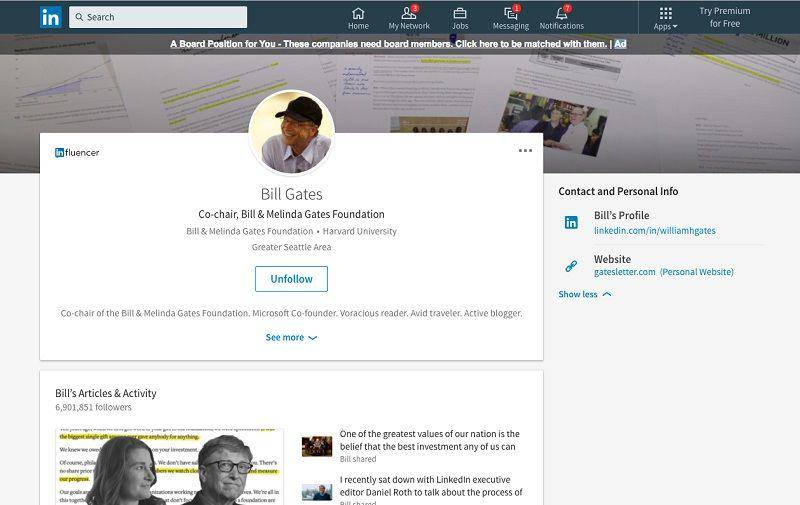The height and width of the screenshot is (505, 800).
Task: Click the Jobs briefcase icon
Action: (x=460, y=13)
